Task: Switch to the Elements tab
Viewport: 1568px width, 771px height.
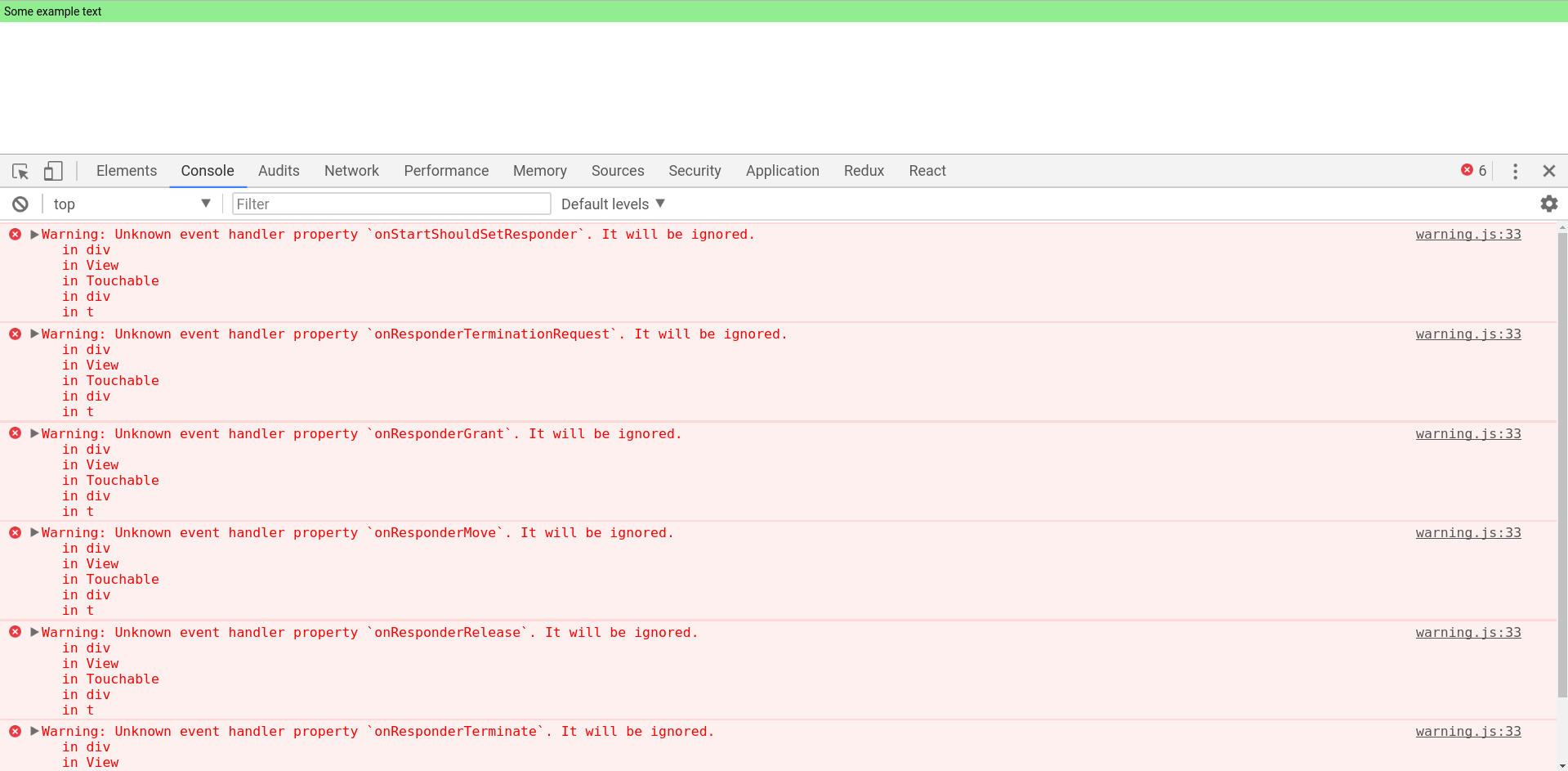Action: click(x=127, y=171)
